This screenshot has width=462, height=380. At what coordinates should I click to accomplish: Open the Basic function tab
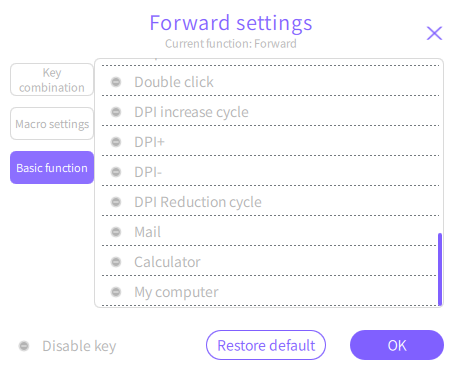(x=52, y=168)
